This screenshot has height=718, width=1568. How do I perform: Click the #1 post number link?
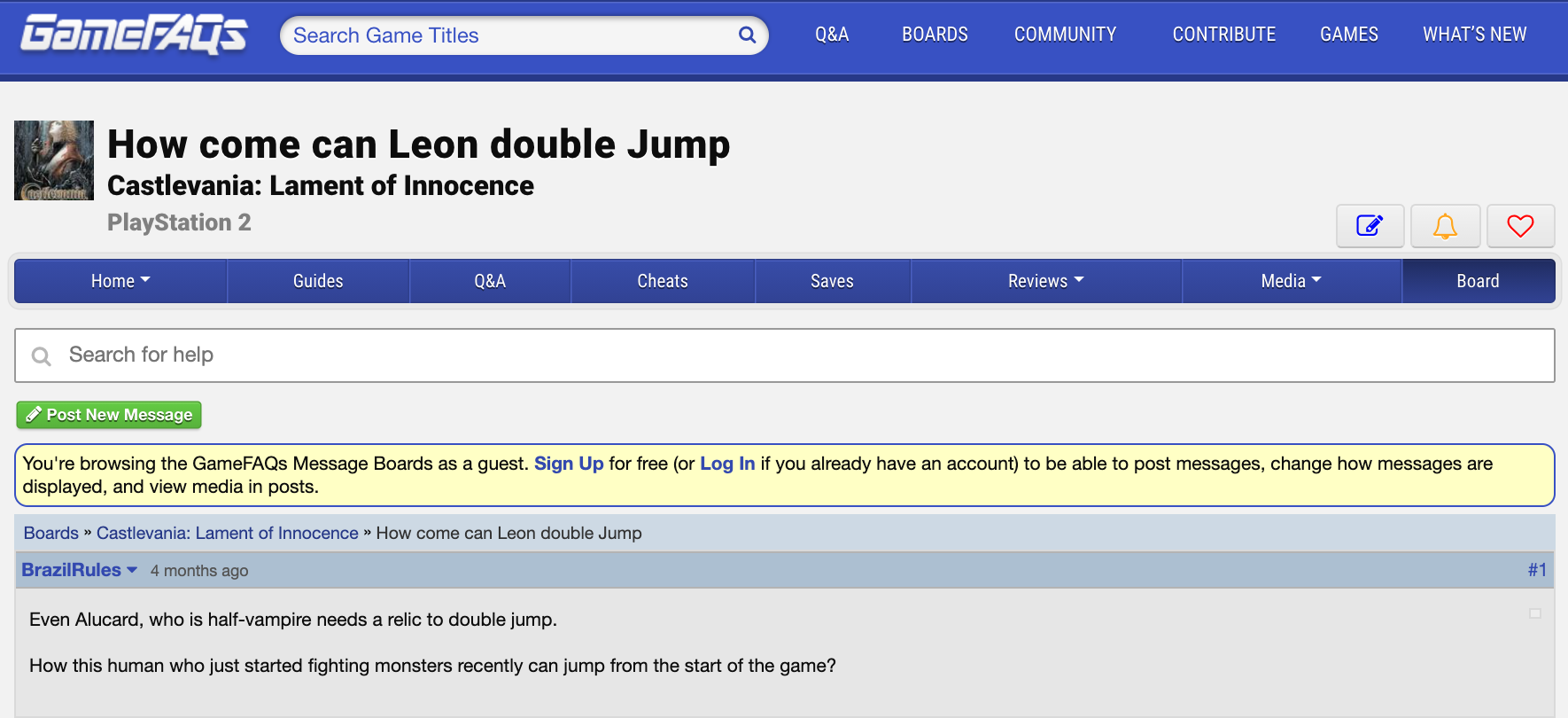[1537, 570]
